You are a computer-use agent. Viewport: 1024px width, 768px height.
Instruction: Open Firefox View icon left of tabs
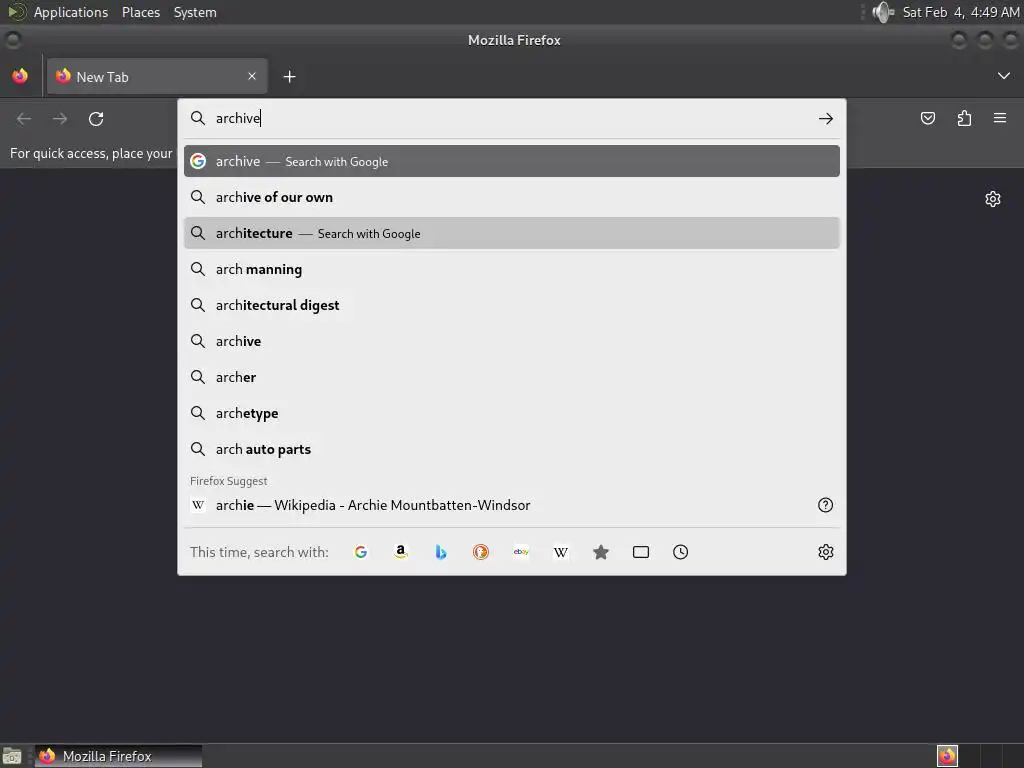[x=20, y=76]
